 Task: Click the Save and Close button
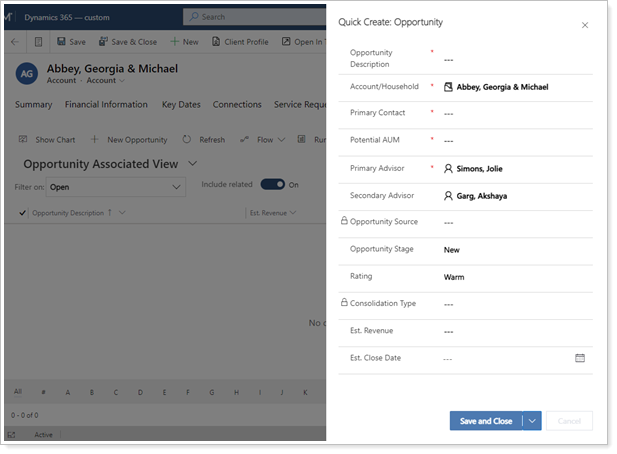486,421
